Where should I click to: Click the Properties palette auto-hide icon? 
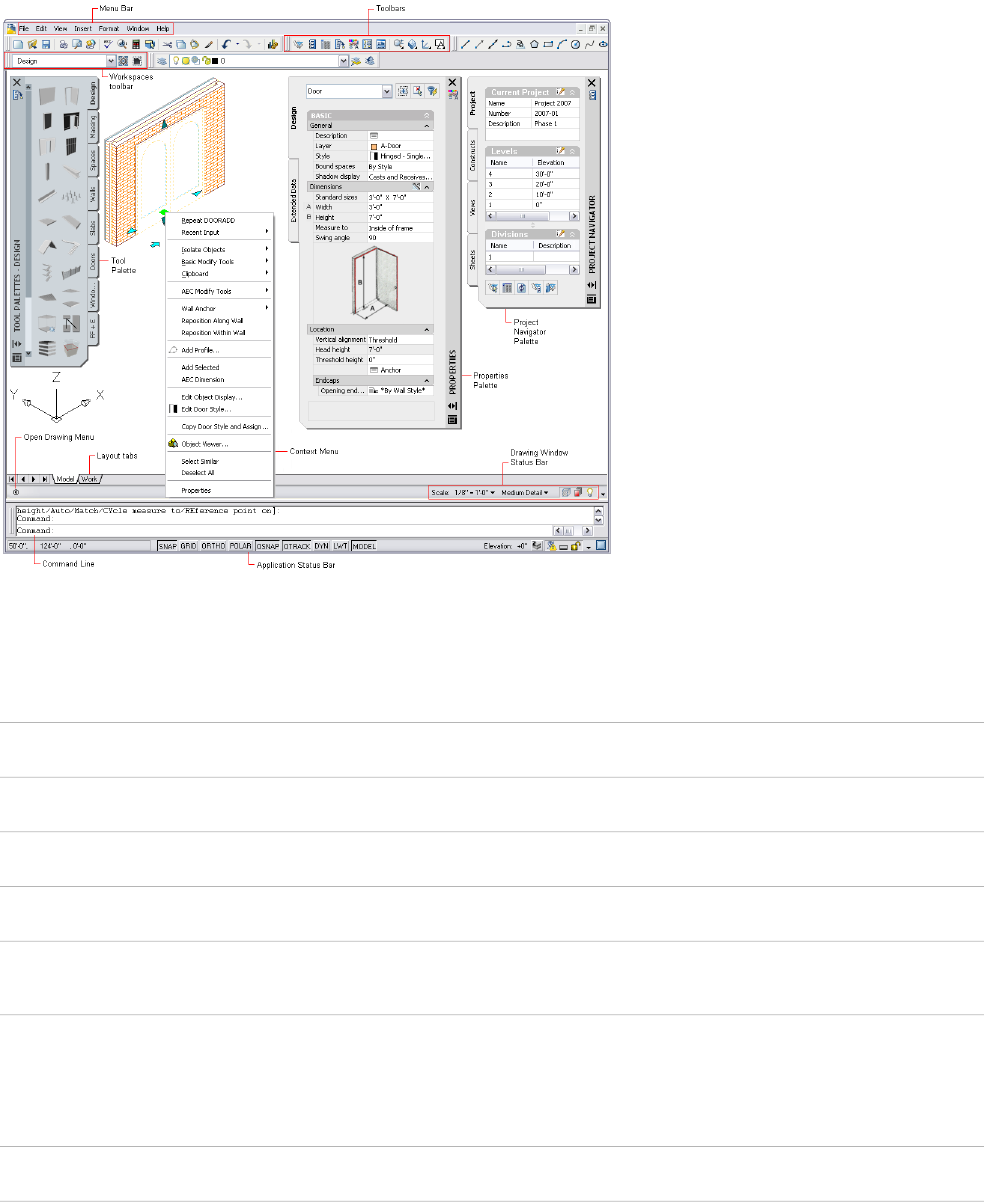click(x=452, y=406)
